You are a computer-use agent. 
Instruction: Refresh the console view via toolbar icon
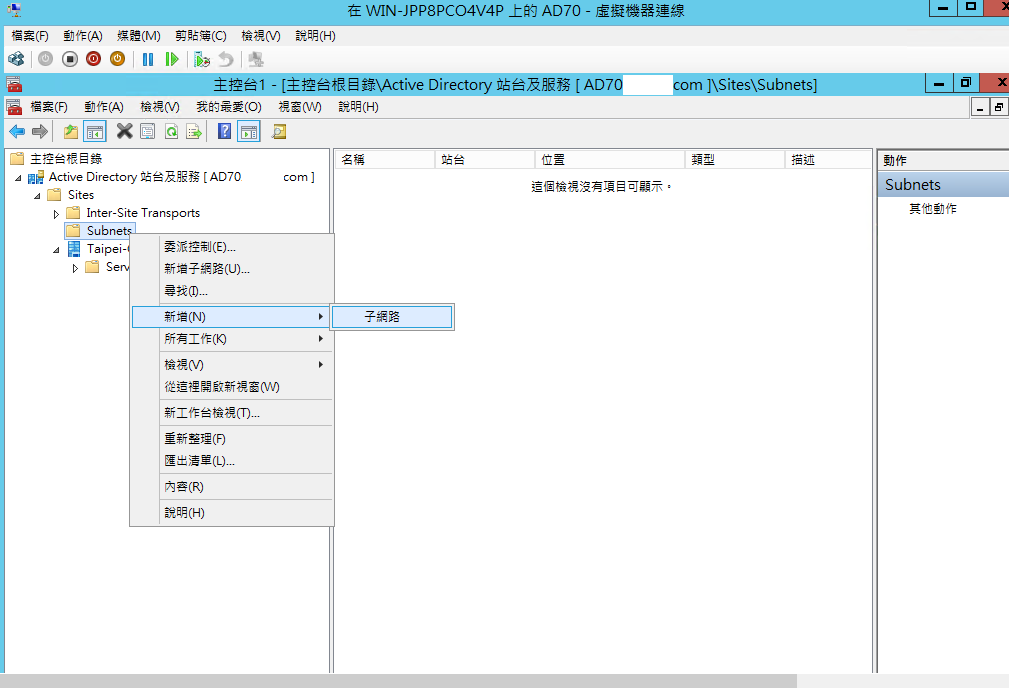click(x=171, y=132)
